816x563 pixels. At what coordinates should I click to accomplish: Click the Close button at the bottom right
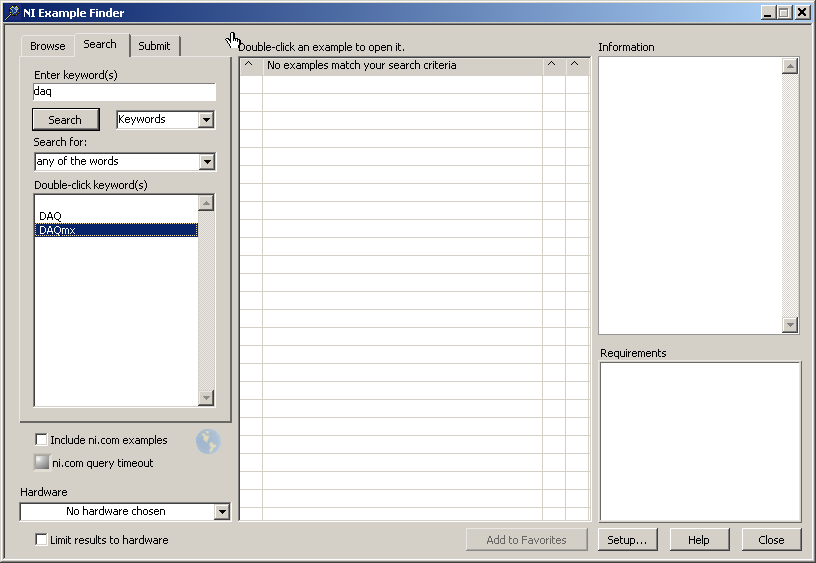click(x=771, y=540)
